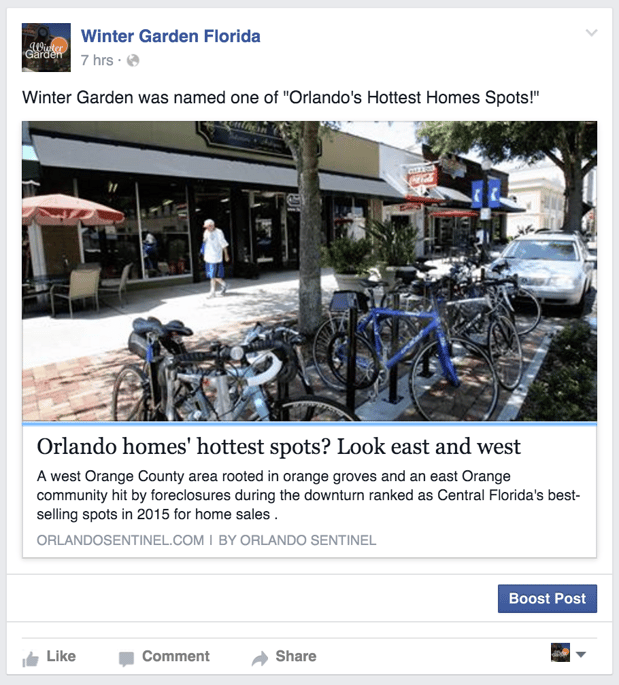Expand the post options chevron at top right

[x=591, y=32]
